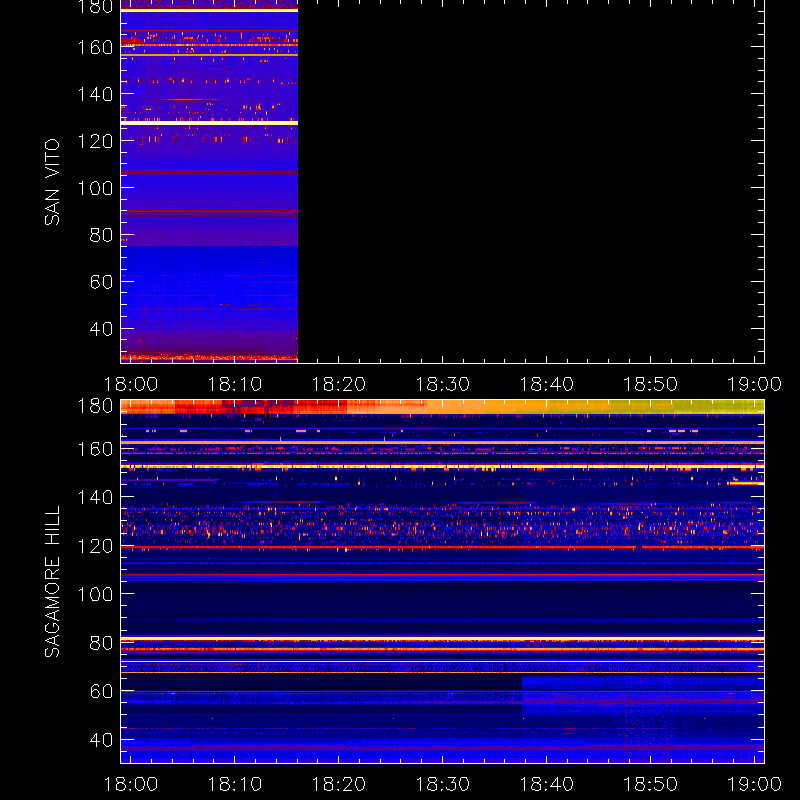Click the Sagamore Hill spectrogram data region
The image size is (800, 800).
(442, 581)
